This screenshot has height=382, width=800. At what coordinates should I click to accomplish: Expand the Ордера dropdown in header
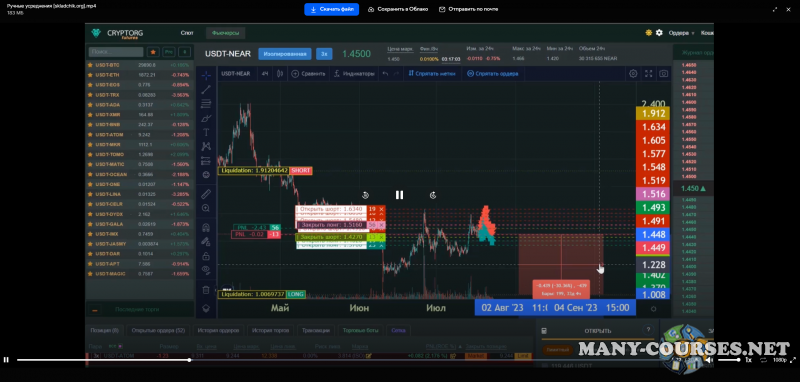682,33
